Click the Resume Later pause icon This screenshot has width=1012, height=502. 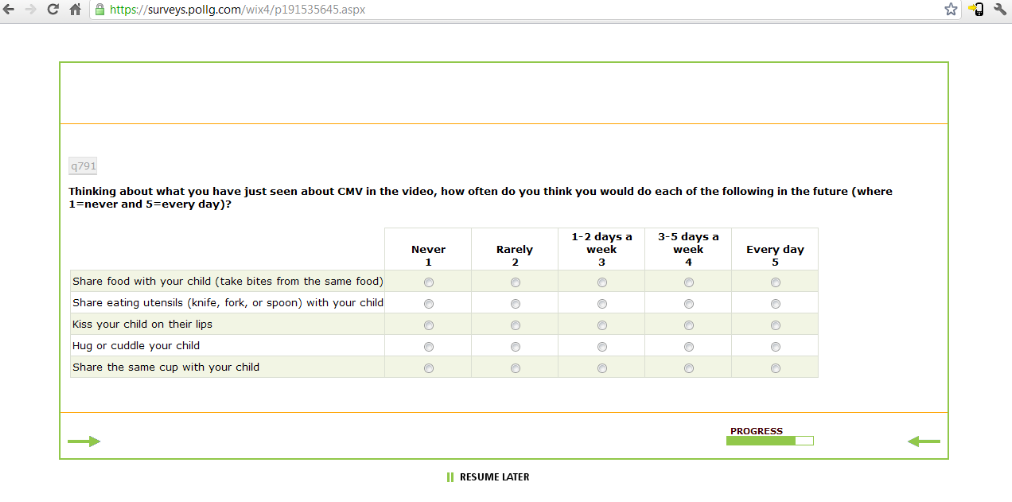450,477
